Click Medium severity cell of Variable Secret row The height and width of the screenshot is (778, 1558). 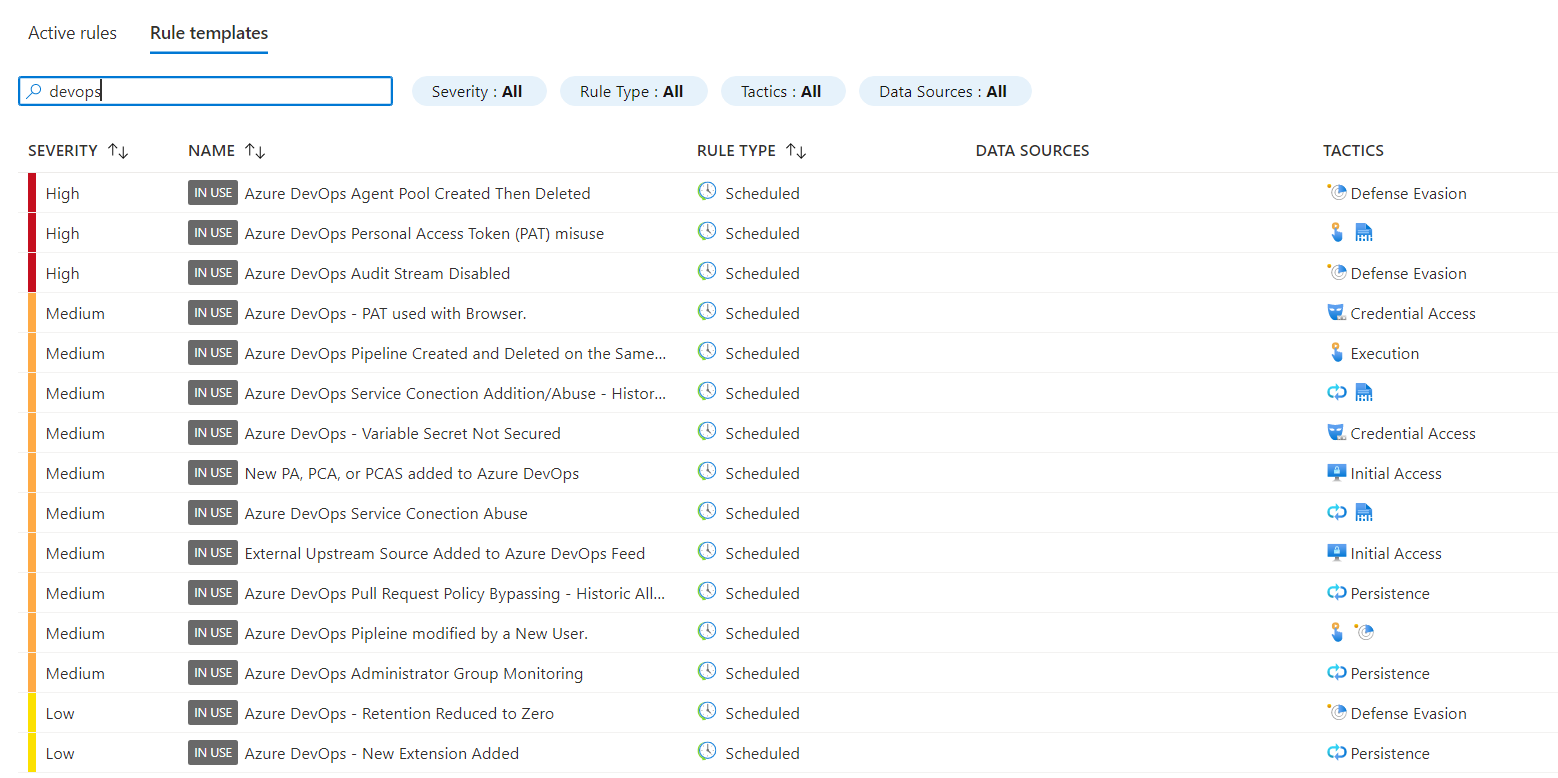pos(75,433)
